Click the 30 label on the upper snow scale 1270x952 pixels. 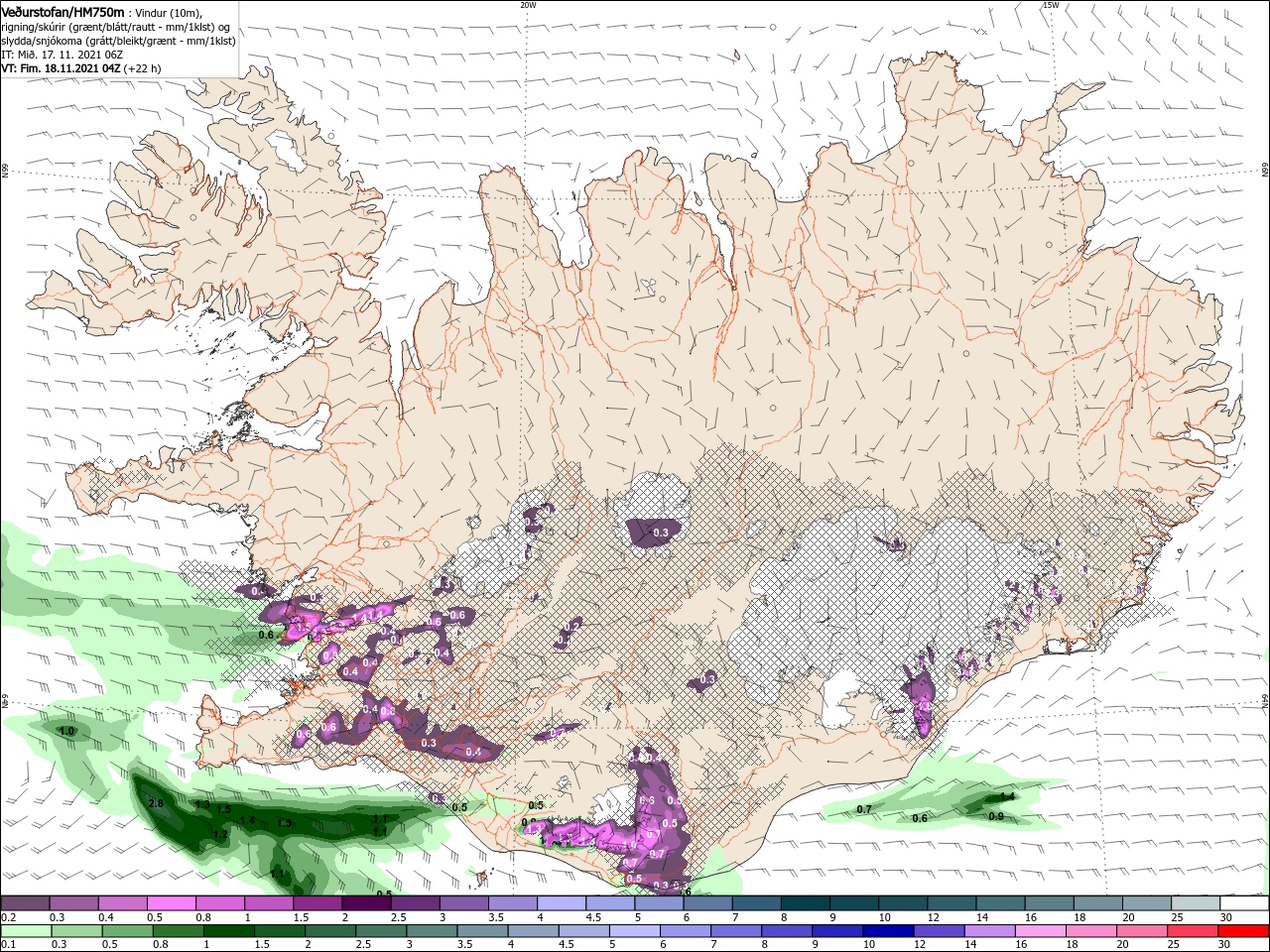[1225, 917]
